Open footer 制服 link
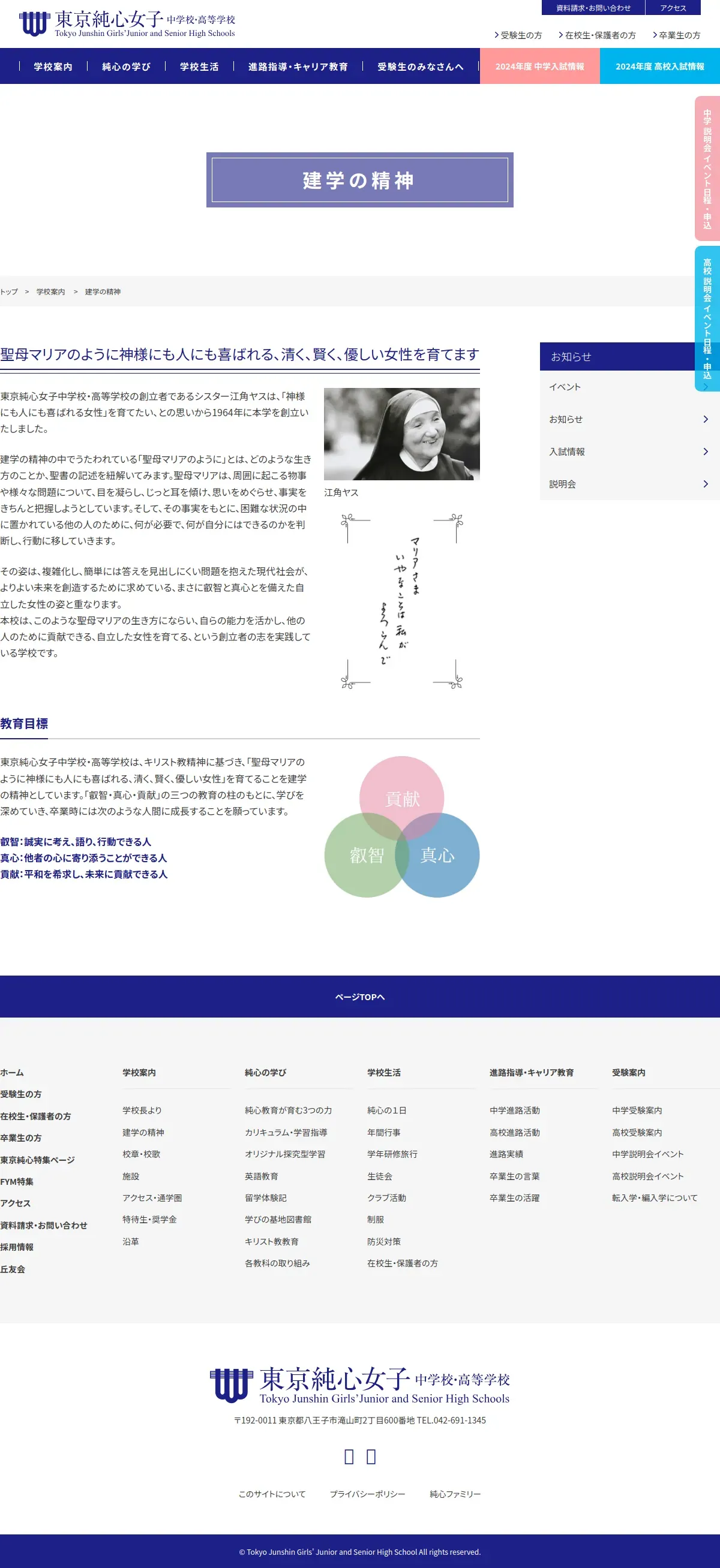Screen dimensions: 720x1568 (376, 1219)
